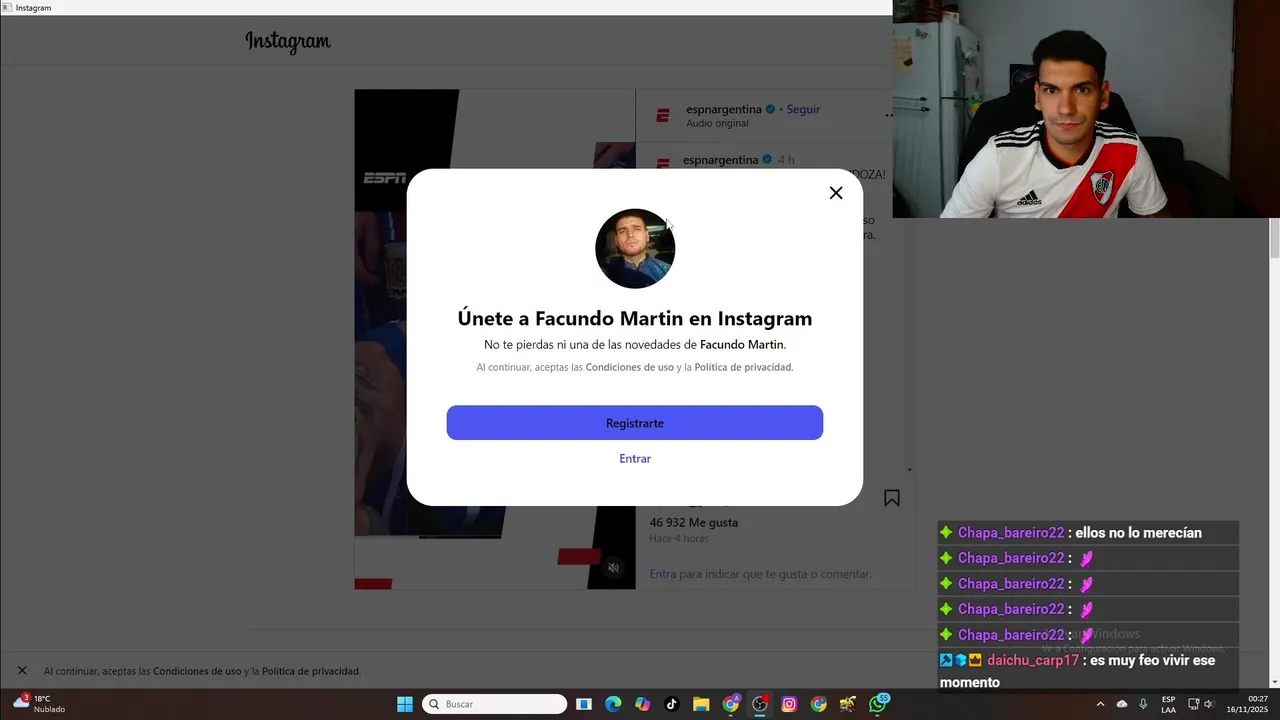Save the post with bookmark icon
Screen dimensions: 1280x720
click(x=892, y=498)
